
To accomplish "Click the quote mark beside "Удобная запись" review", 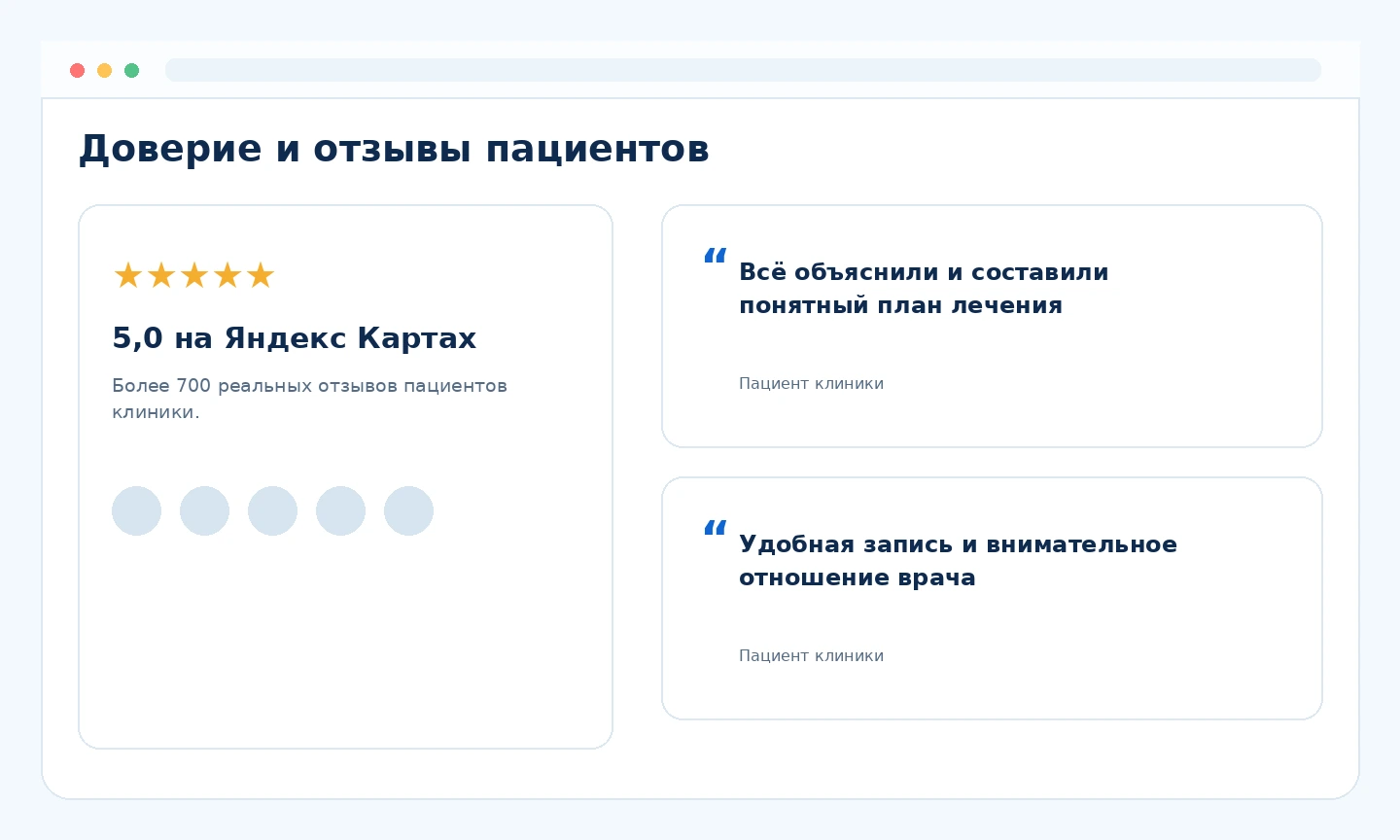I will pyautogui.click(x=715, y=529).
